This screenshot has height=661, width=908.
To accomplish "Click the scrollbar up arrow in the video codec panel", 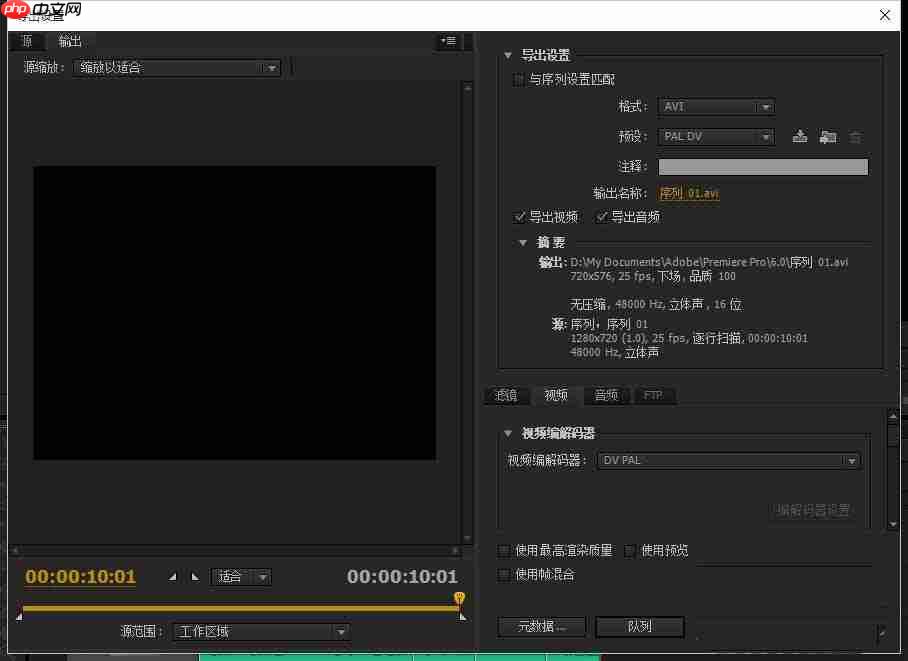I will (x=893, y=414).
